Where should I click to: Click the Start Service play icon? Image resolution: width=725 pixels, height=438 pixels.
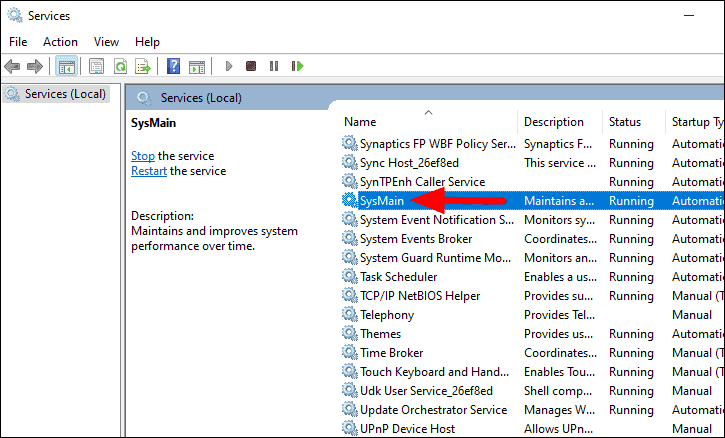[228, 66]
